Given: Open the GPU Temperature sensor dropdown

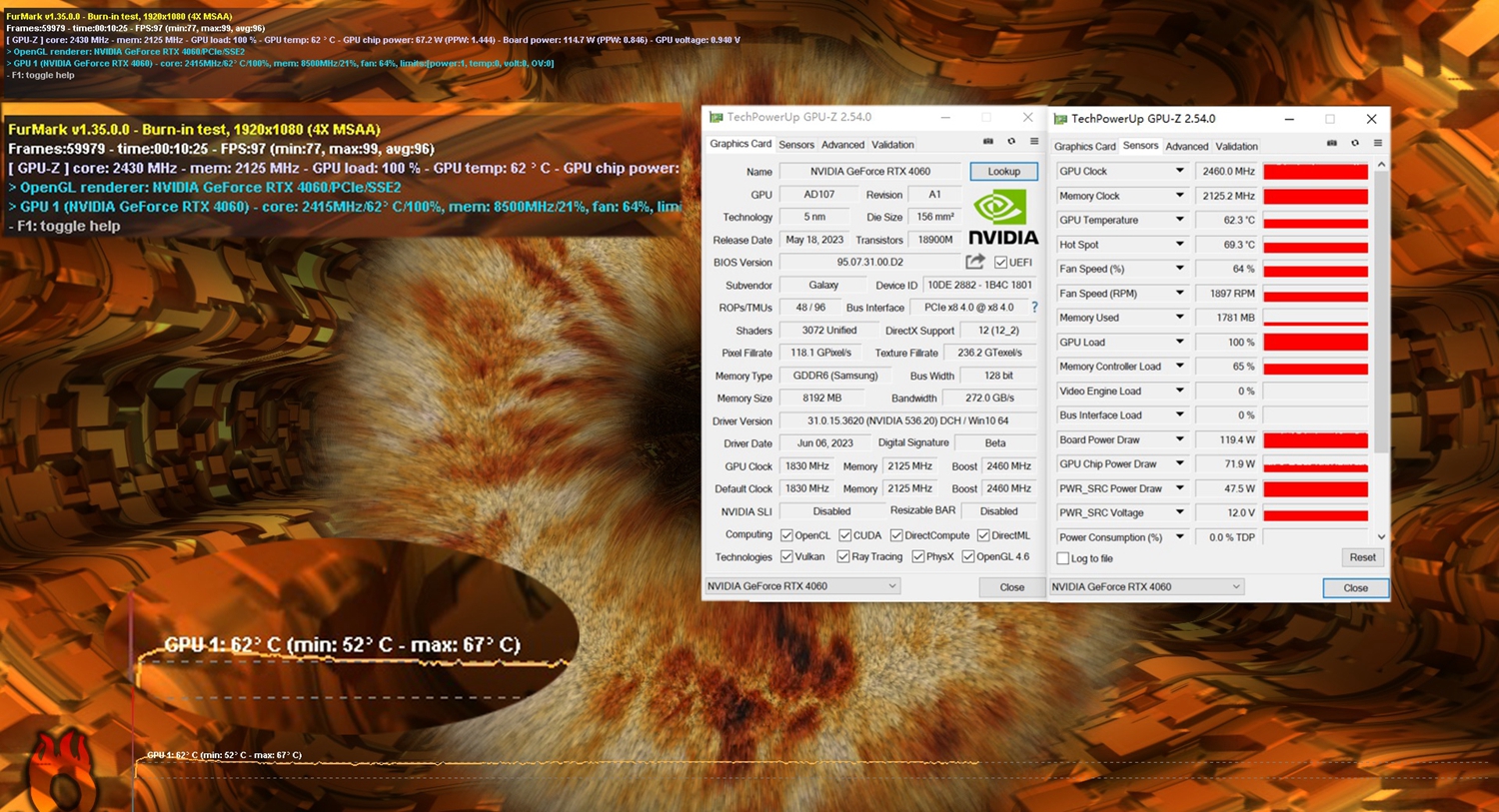Looking at the screenshot, I should pyautogui.click(x=1179, y=220).
